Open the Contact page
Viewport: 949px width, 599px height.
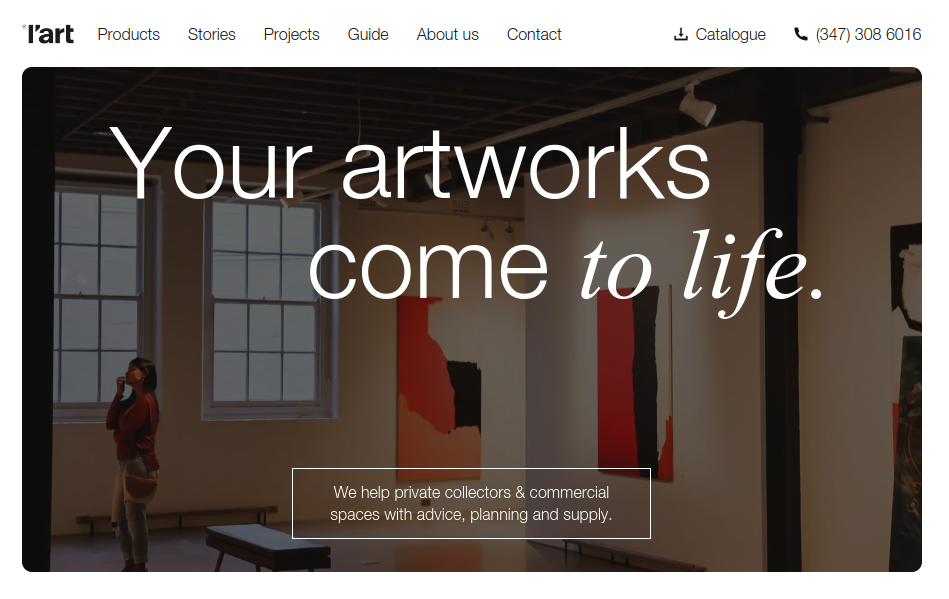pyautogui.click(x=534, y=34)
